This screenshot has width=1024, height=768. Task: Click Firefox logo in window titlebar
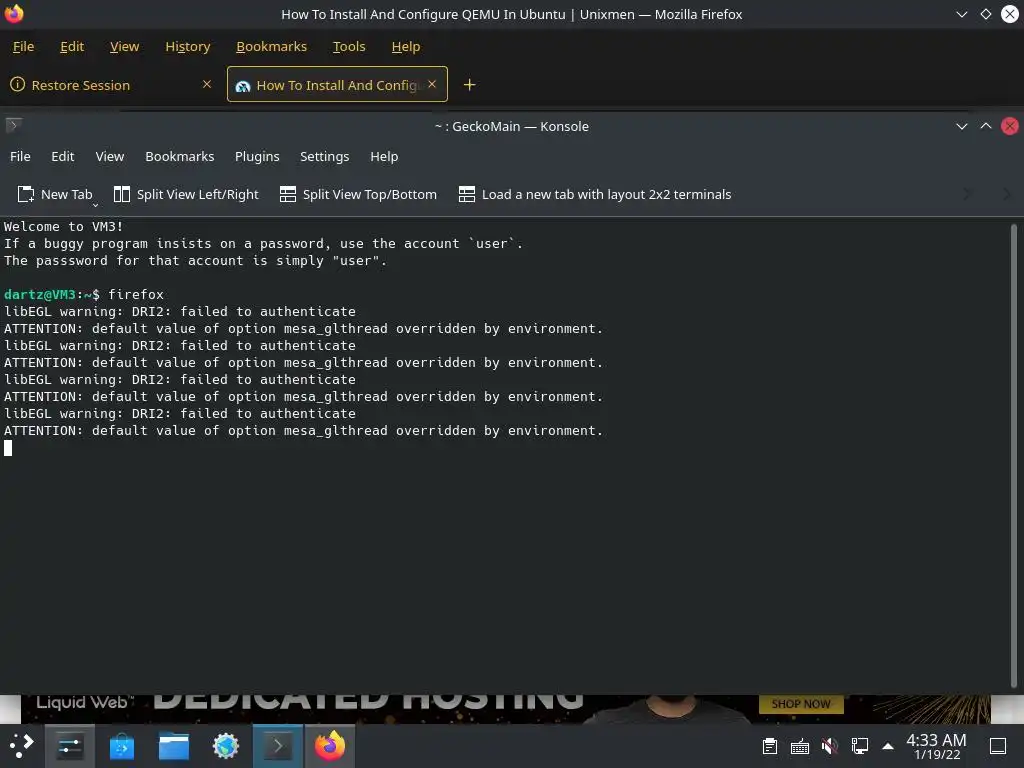(x=14, y=14)
